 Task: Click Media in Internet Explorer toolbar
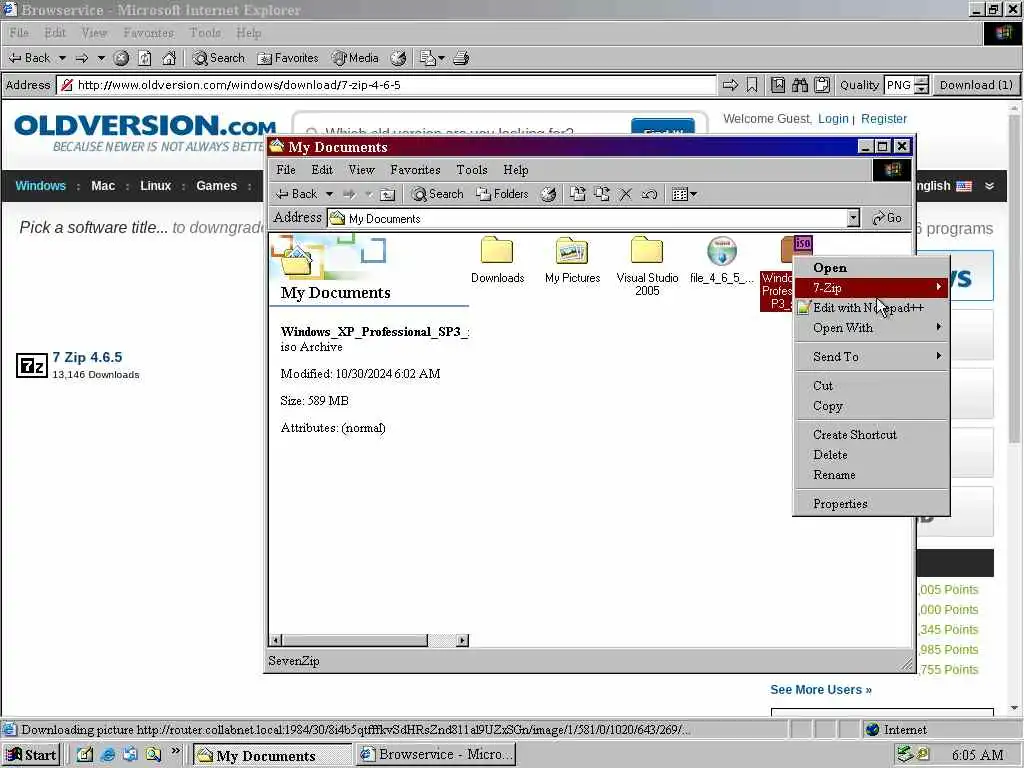point(355,58)
